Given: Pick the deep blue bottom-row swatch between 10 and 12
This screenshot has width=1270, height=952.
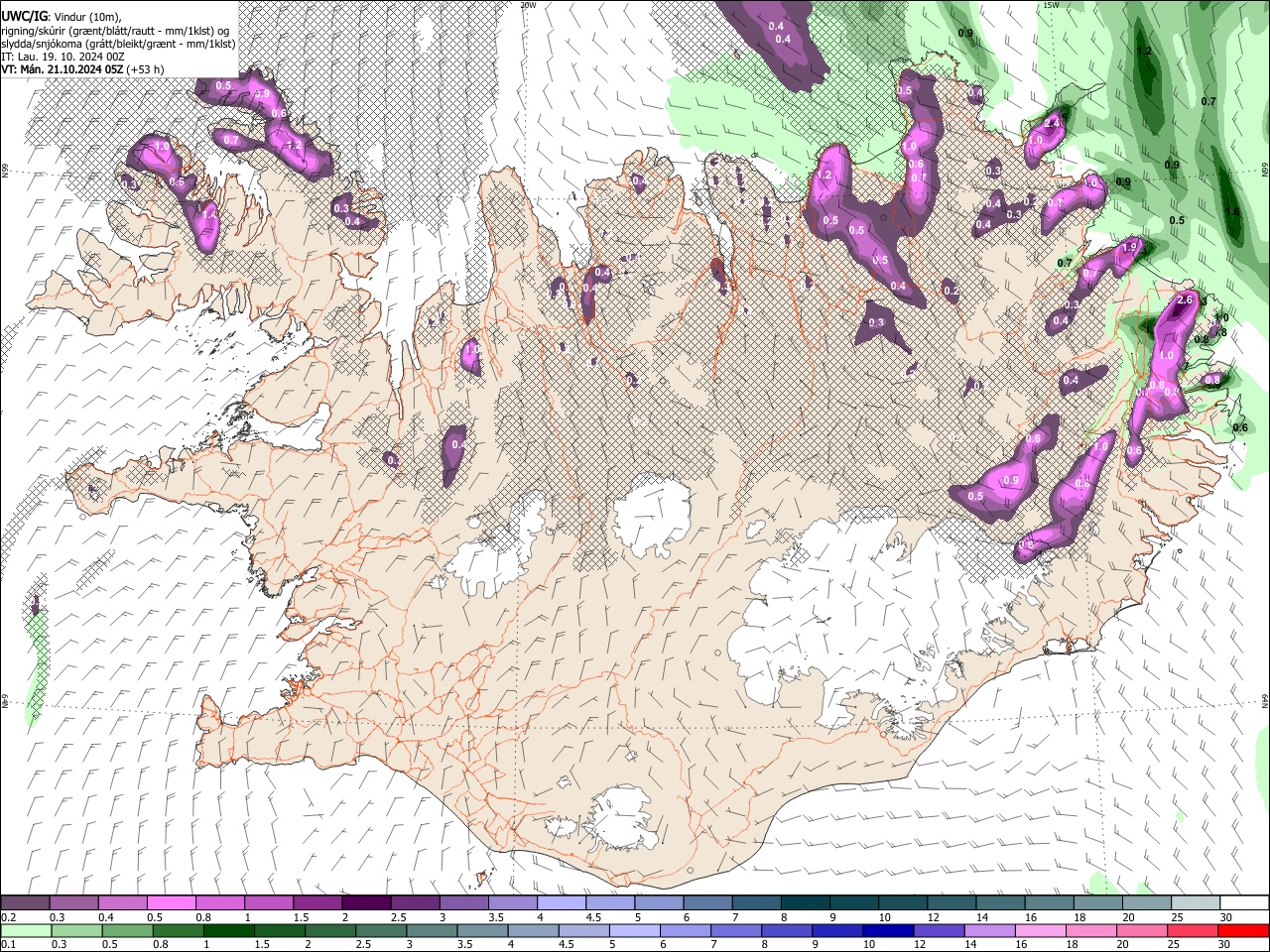Looking at the screenshot, I should click(888, 930).
